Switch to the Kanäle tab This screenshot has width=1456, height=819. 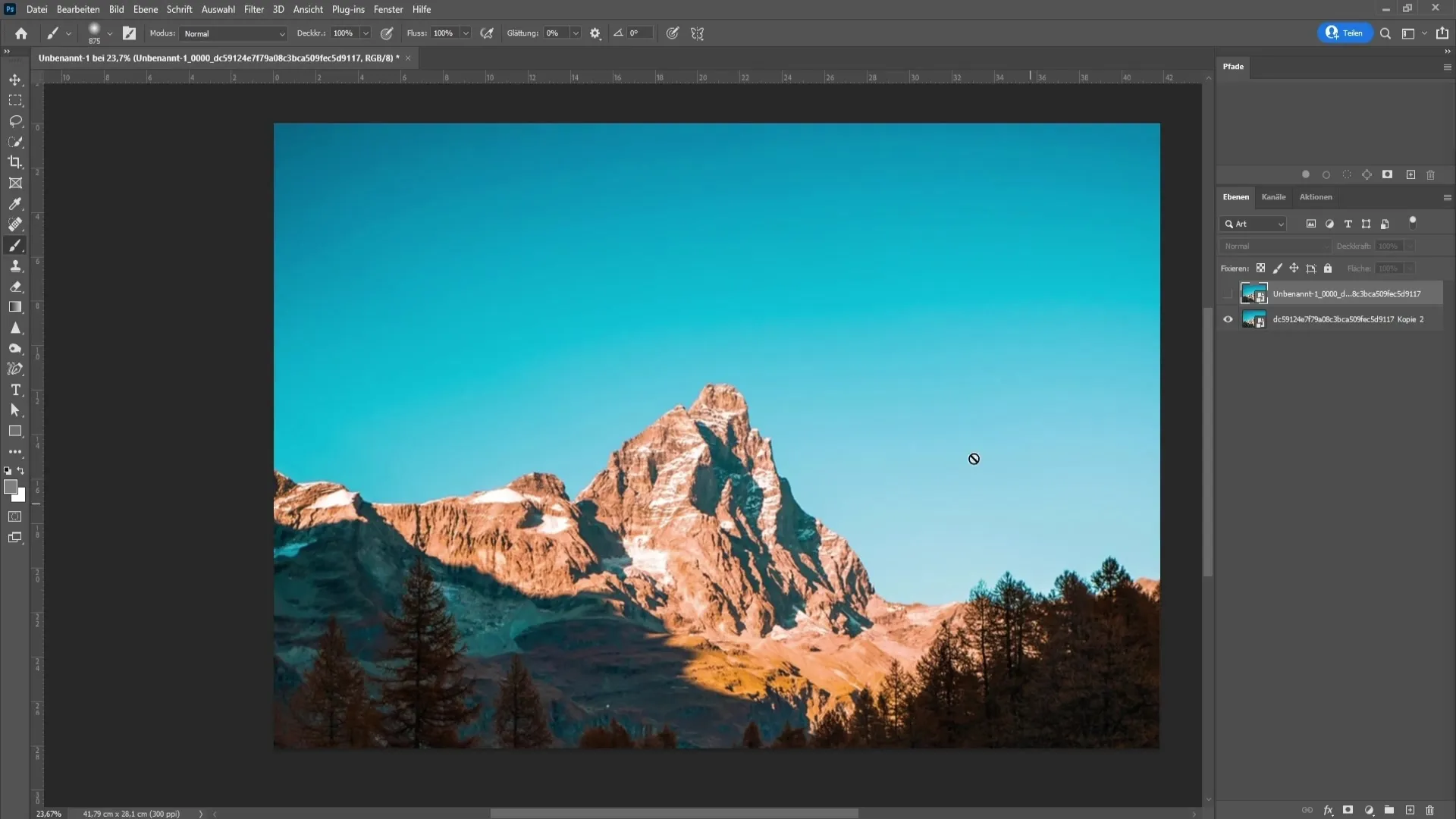tap(1274, 197)
